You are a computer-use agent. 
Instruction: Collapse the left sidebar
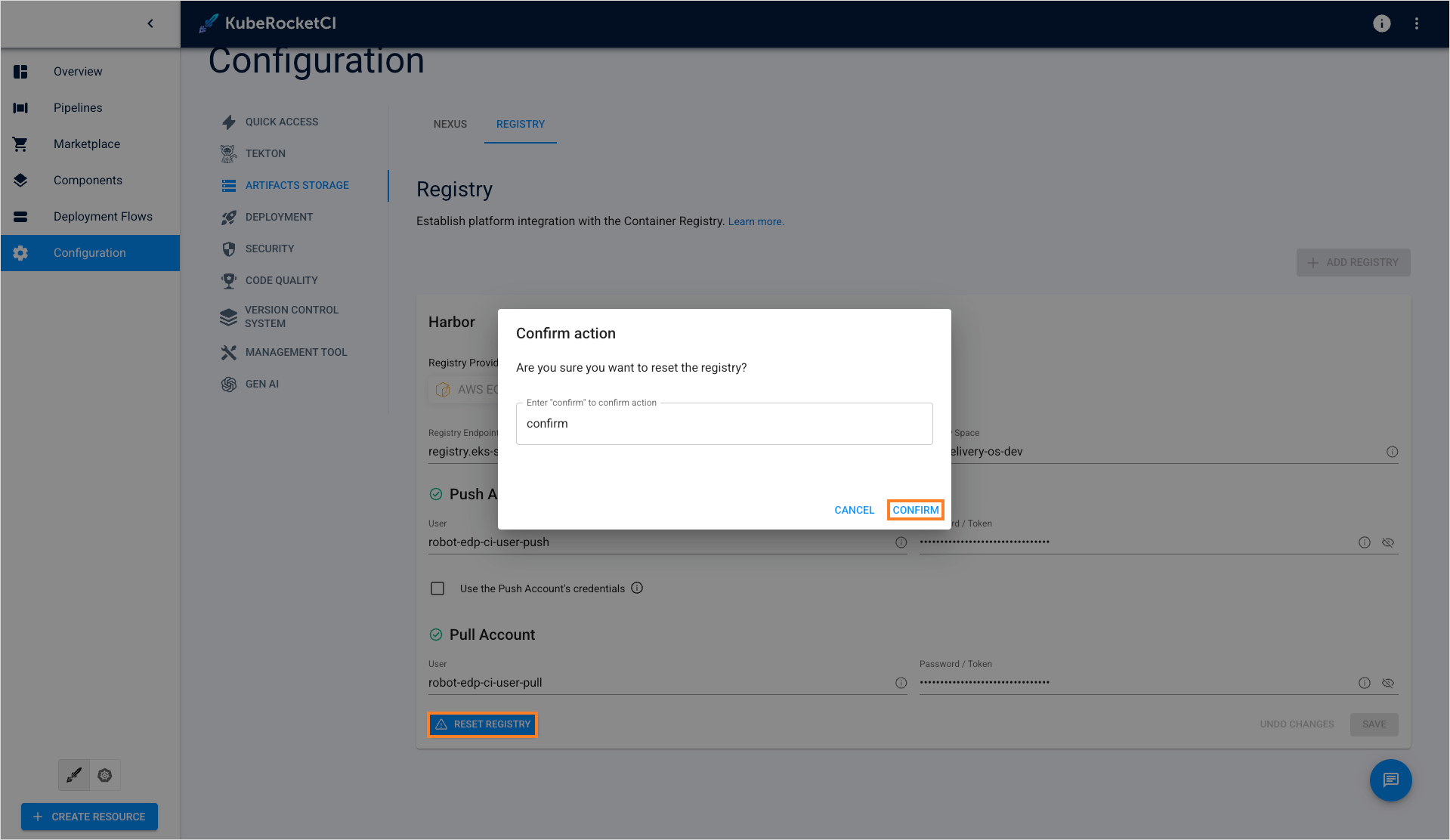pos(150,23)
